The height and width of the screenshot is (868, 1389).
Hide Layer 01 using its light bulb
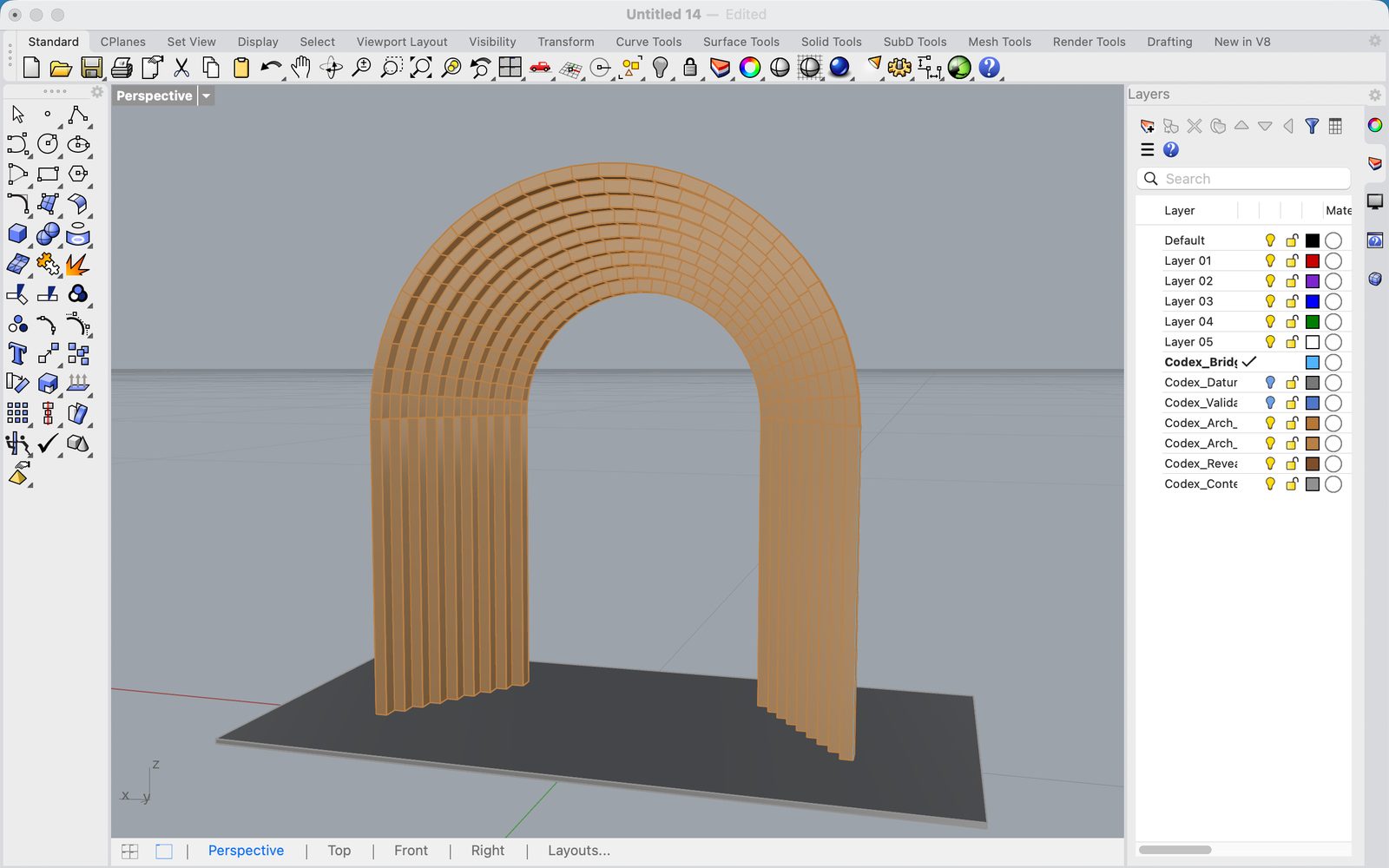pos(1270,260)
